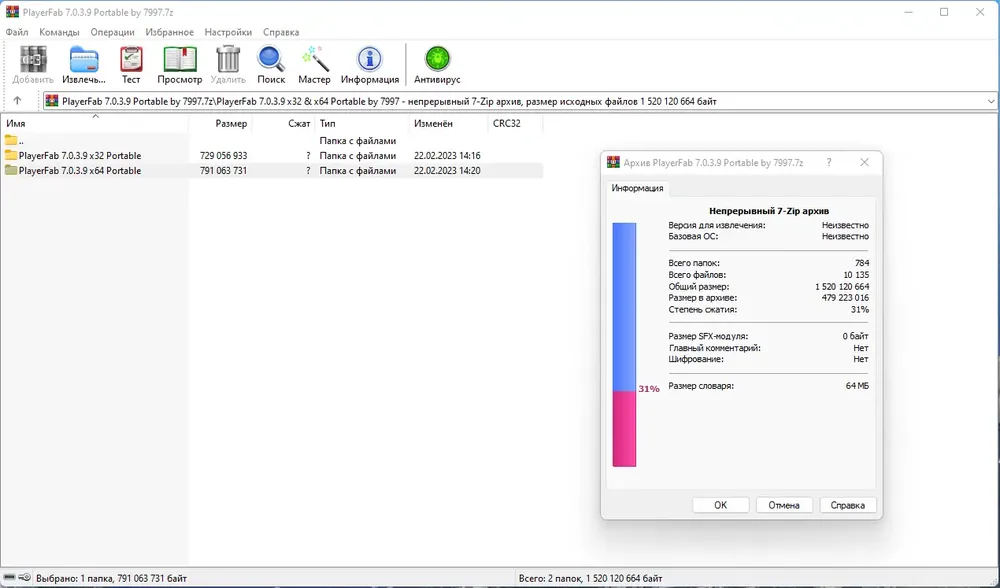This screenshot has height=588, width=1000.
Task: Select 'PlayerFab 7.0.3.9 x32 Portable' folder name
Action: coord(80,156)
